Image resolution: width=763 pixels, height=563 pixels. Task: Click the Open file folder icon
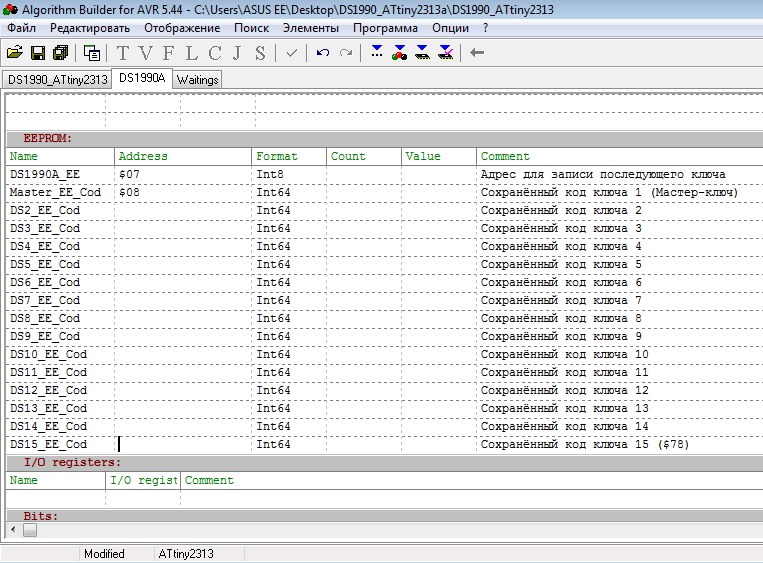(x=14, y=52)
